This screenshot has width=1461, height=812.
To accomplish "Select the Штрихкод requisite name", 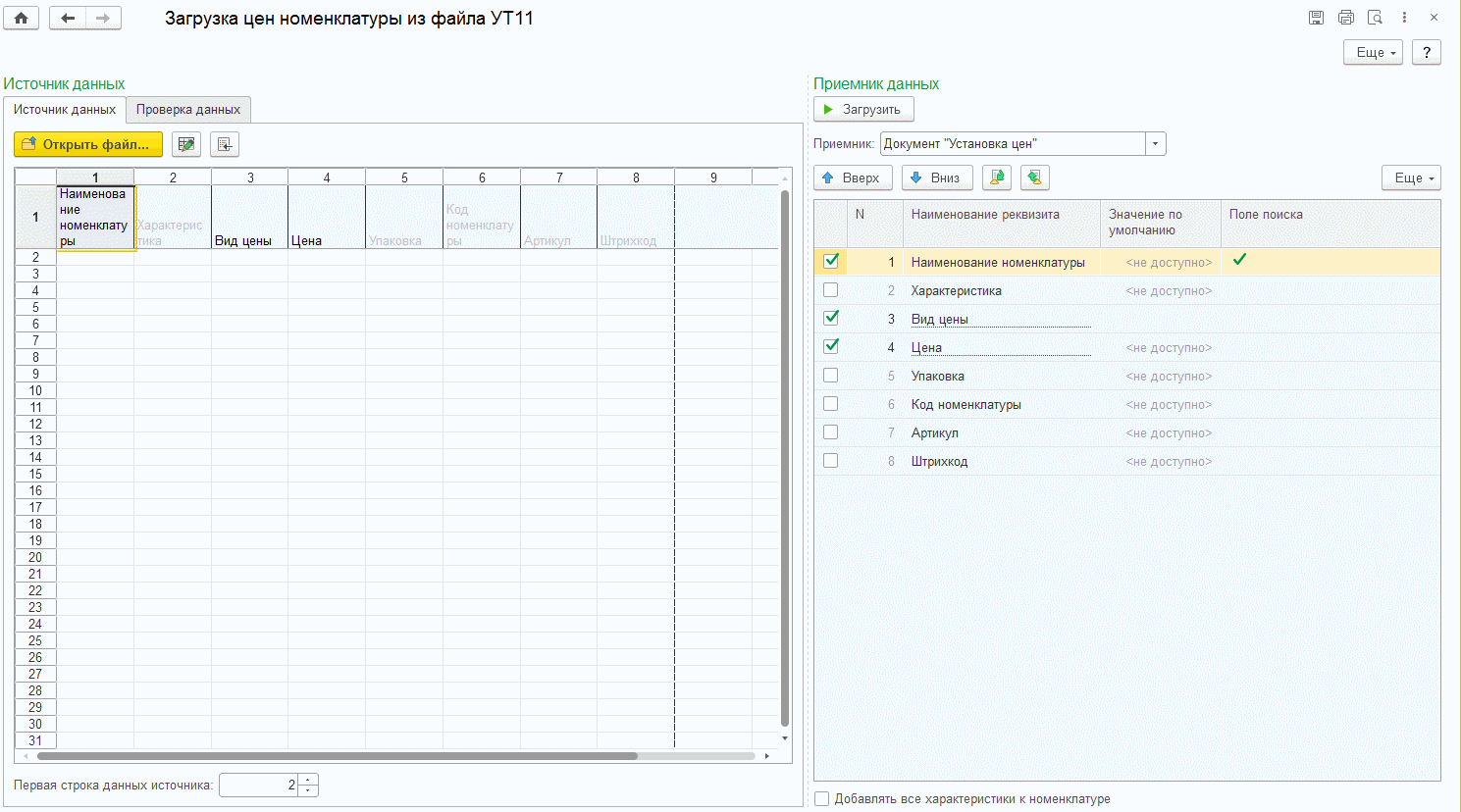I will click(939, 461).
